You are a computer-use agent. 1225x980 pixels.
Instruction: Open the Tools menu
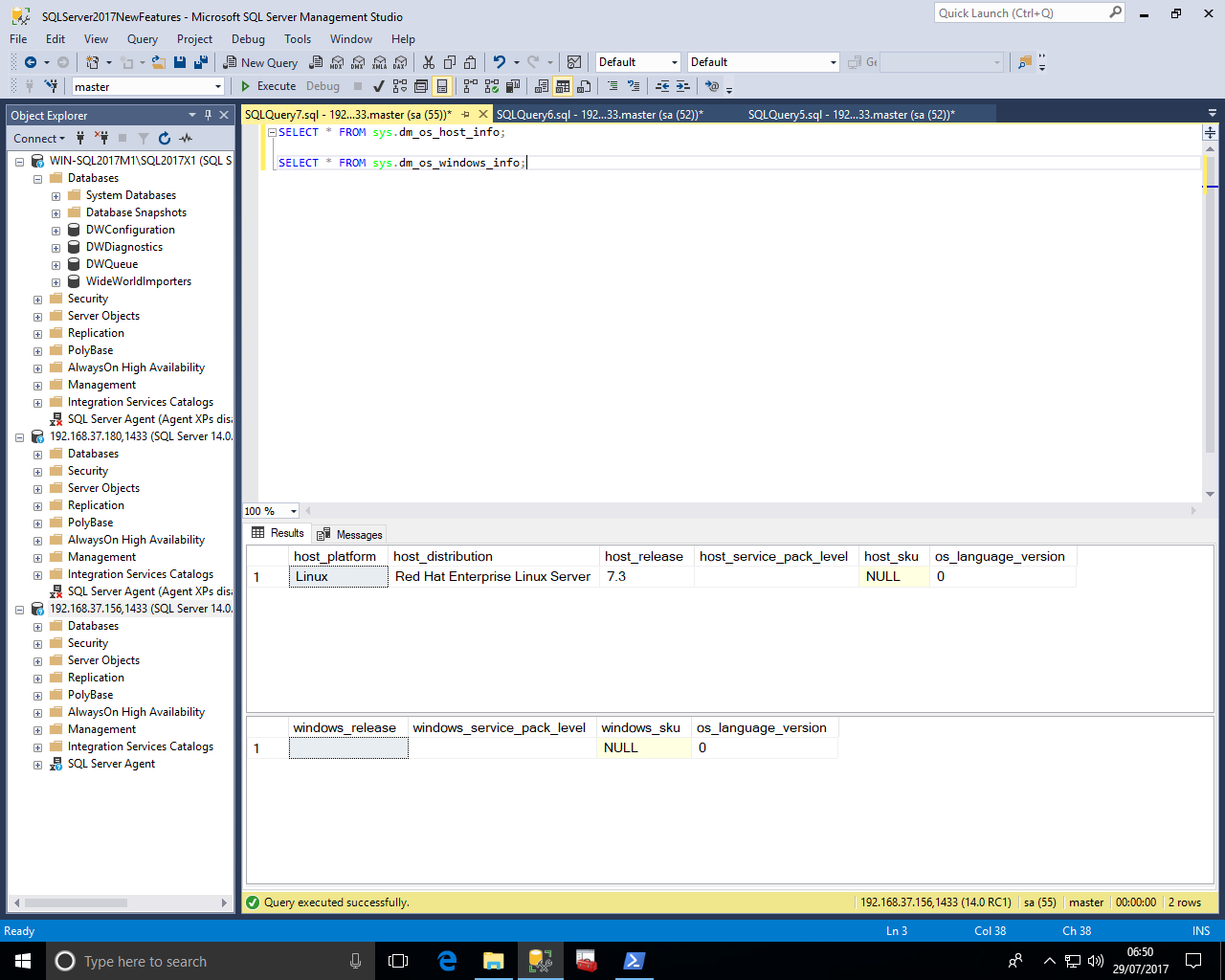coord(297,39)
